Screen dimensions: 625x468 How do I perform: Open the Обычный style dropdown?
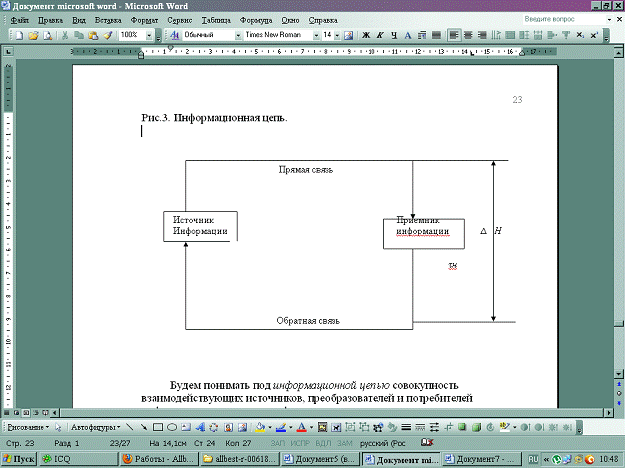coord(235,35)
